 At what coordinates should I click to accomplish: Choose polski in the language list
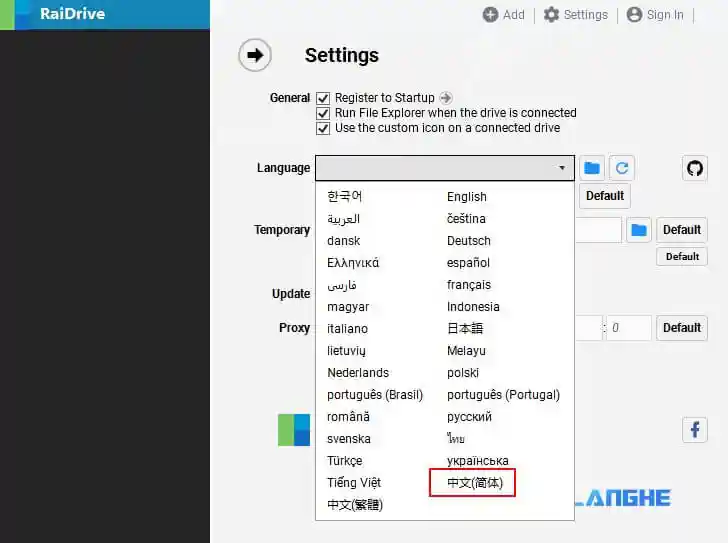[462, 373]
